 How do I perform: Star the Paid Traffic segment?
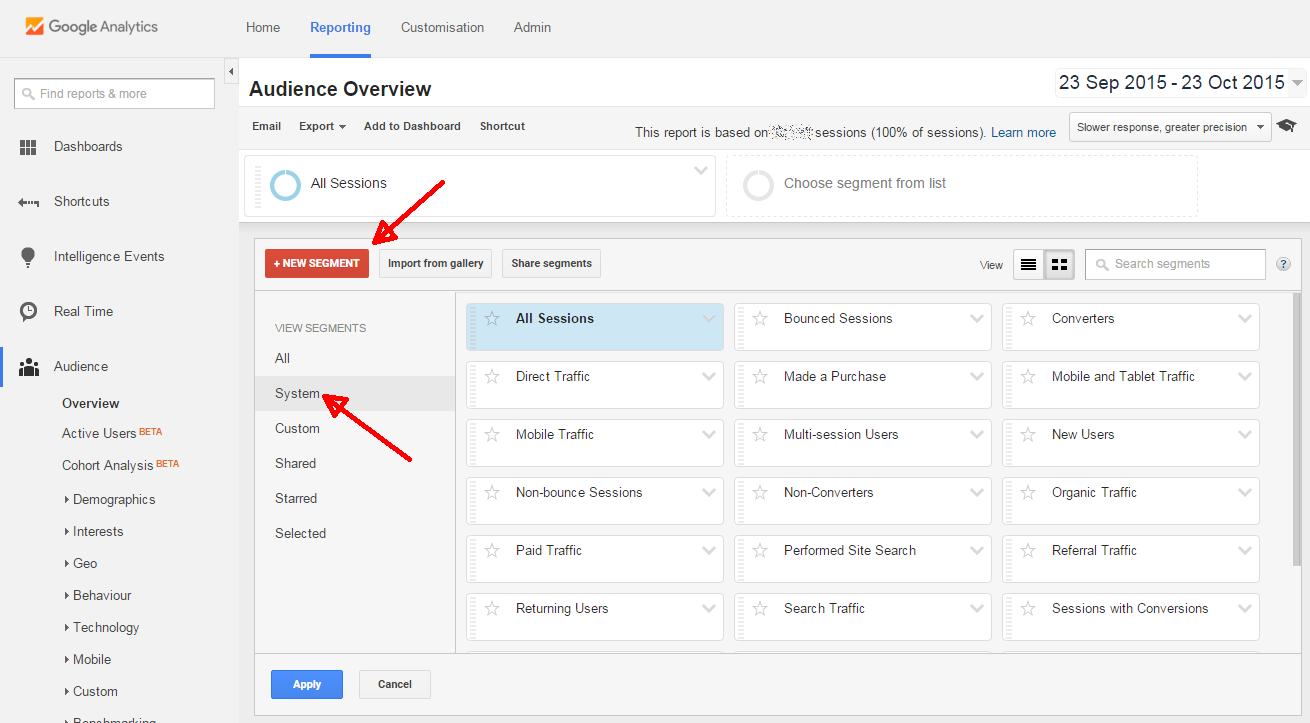coord(491,551)
